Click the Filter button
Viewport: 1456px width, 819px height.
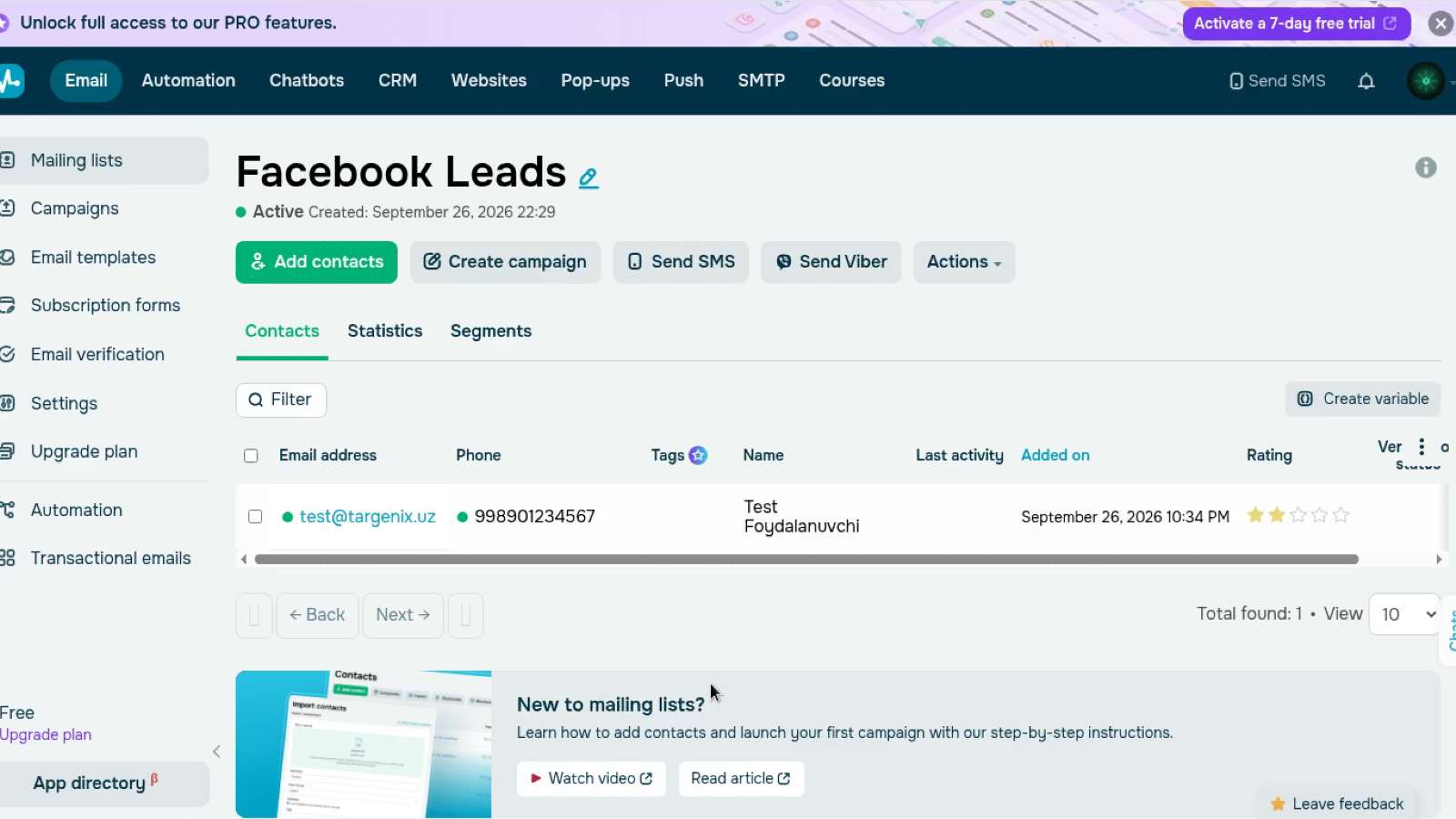tap(281, 400)
